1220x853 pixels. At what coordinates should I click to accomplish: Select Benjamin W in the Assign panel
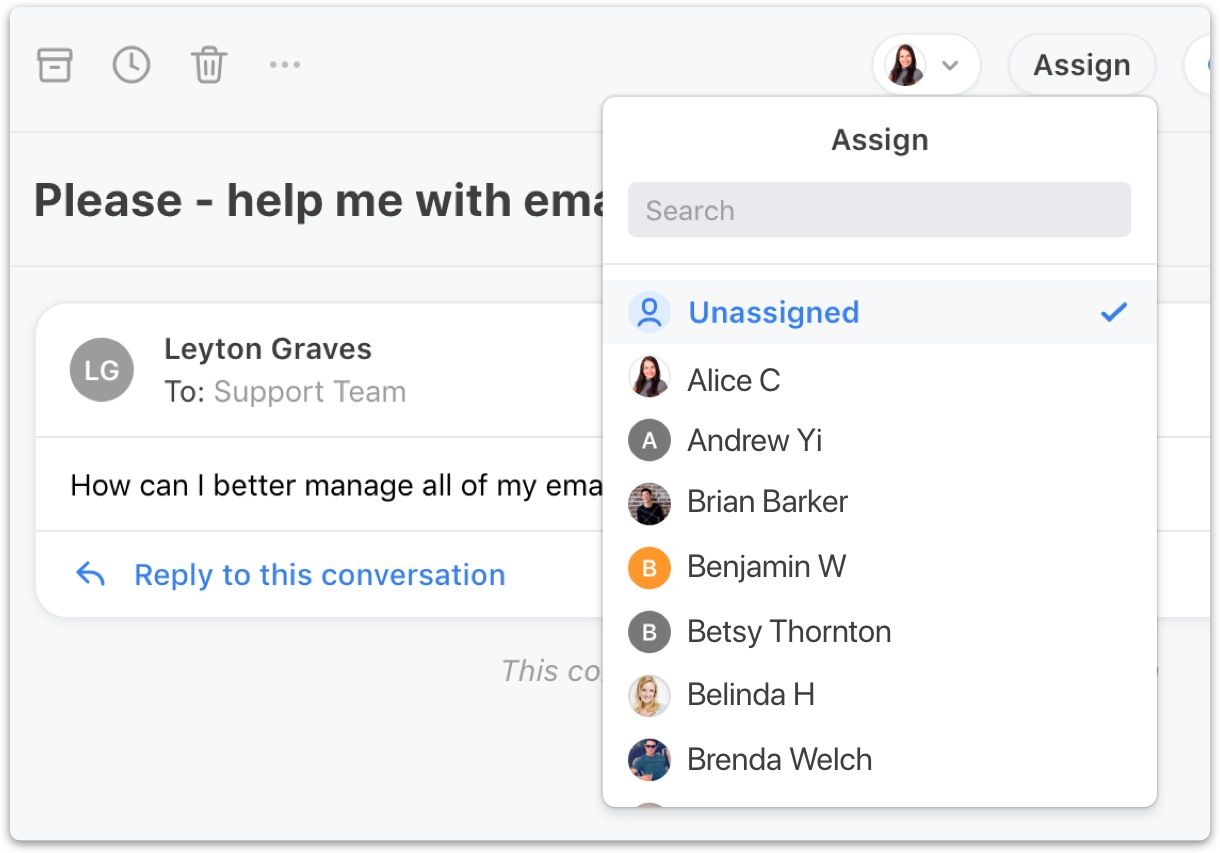[766, 567]
